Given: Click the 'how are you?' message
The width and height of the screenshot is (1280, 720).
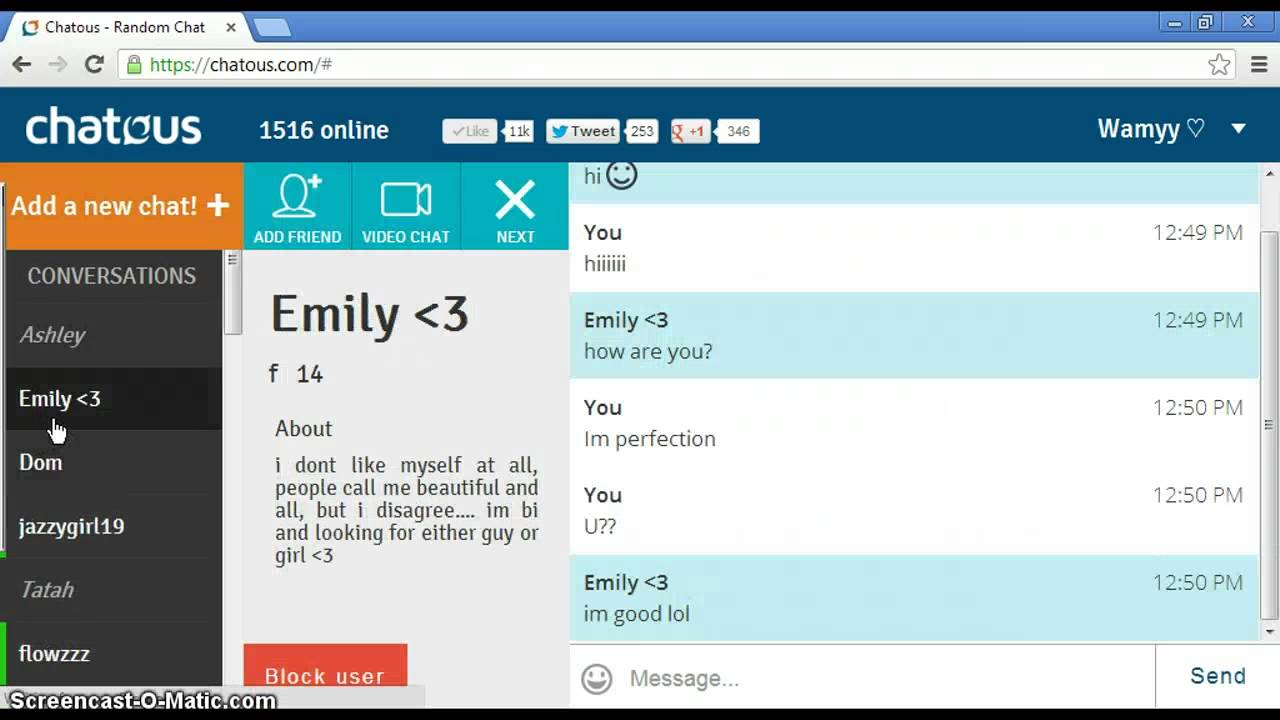Looking at the screenshot, I should point(648,352).
